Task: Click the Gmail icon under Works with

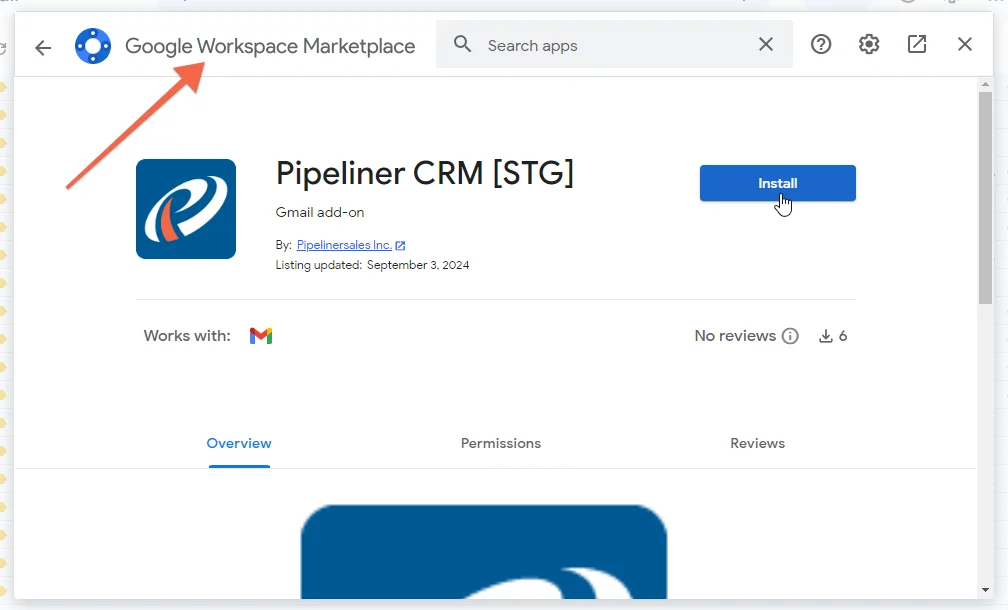Action: 261,336
